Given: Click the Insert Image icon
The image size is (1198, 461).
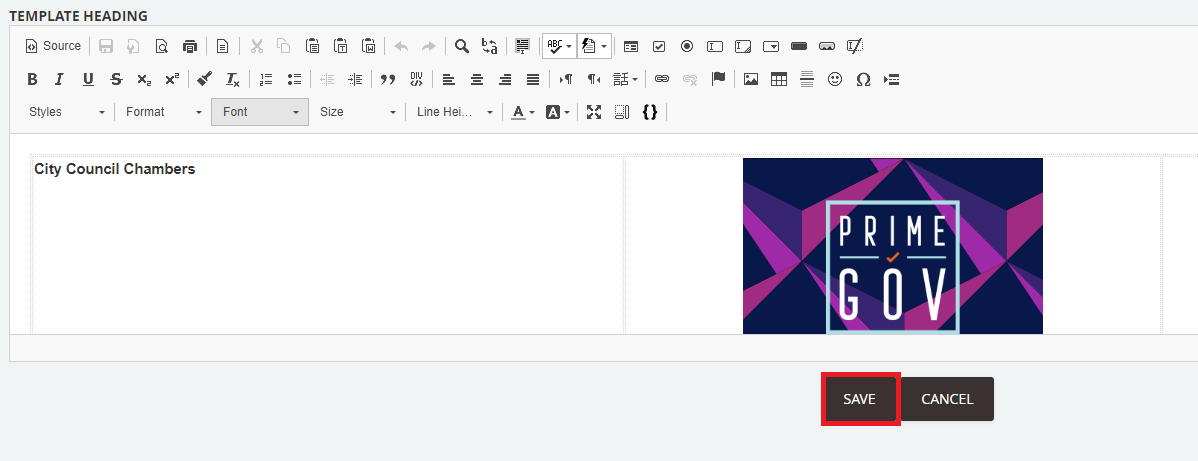Looking at the screenshot, I should (751, 79).
